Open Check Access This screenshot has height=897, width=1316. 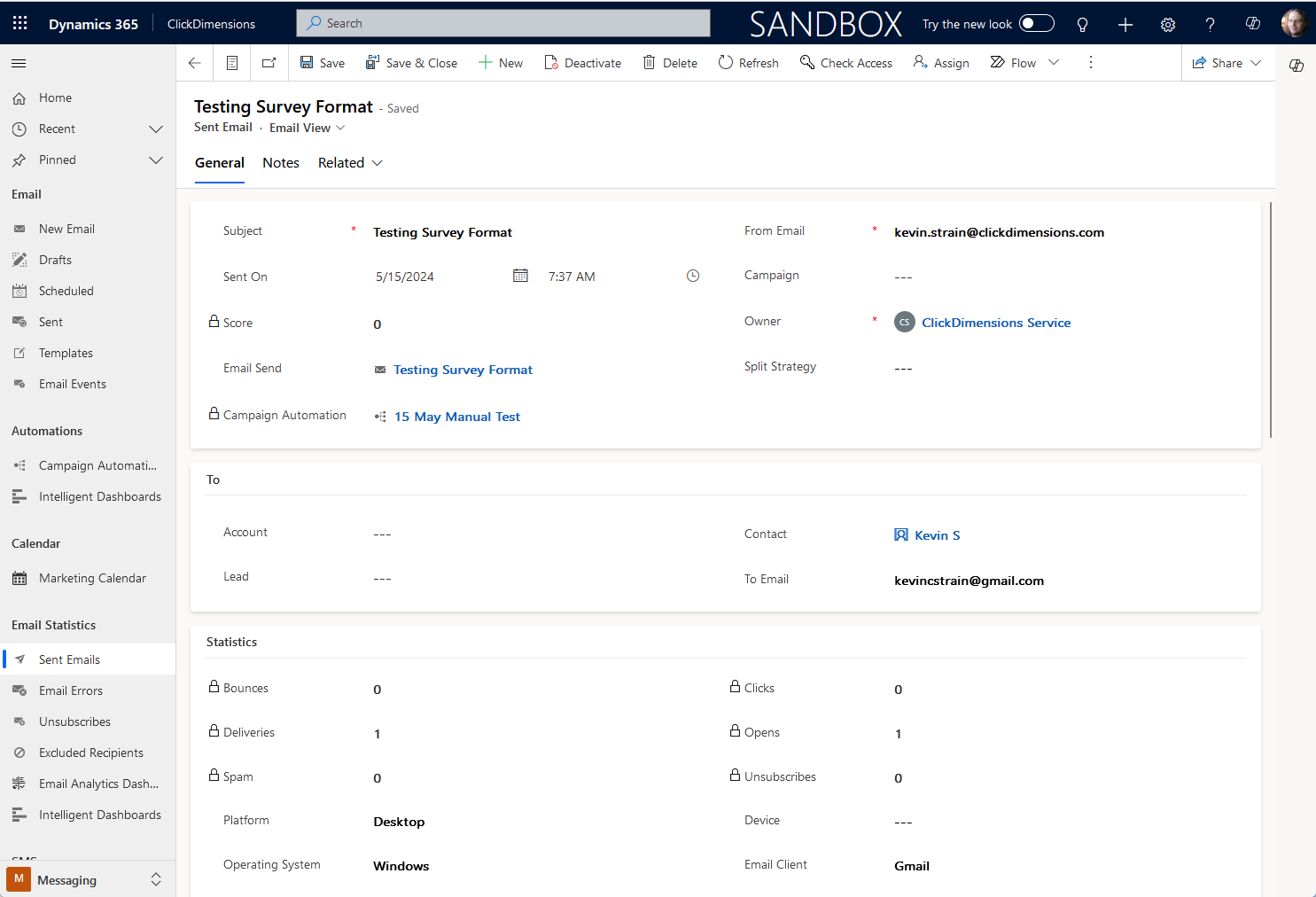tap(846, 63)
